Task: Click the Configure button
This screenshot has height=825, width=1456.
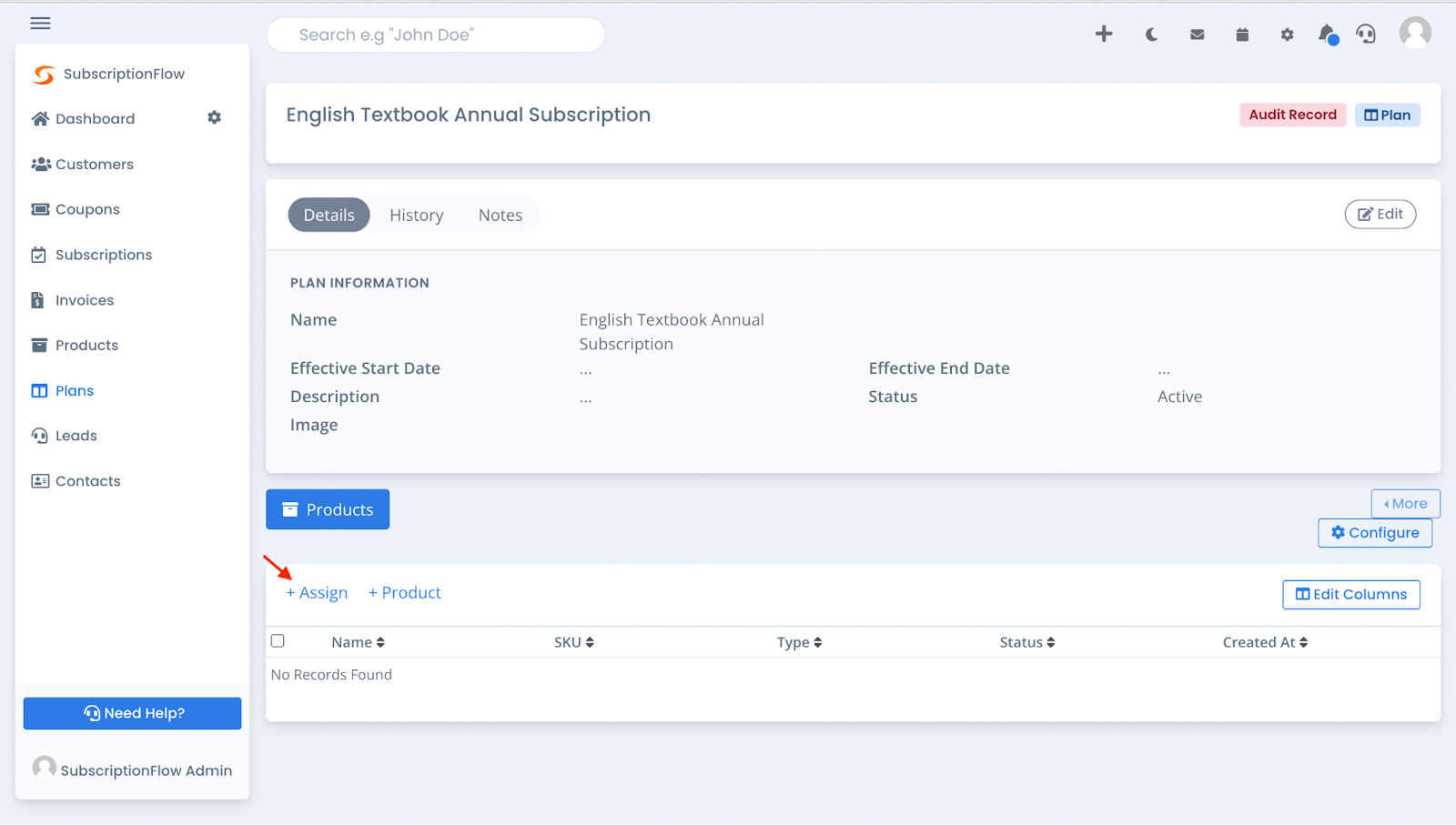Action: point(1375,532)
